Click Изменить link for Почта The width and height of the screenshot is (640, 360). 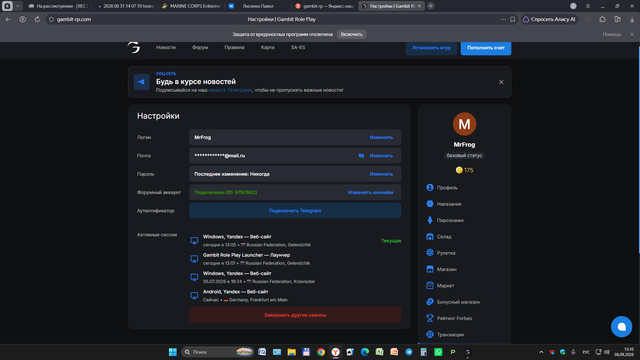[x=381, y=156]
